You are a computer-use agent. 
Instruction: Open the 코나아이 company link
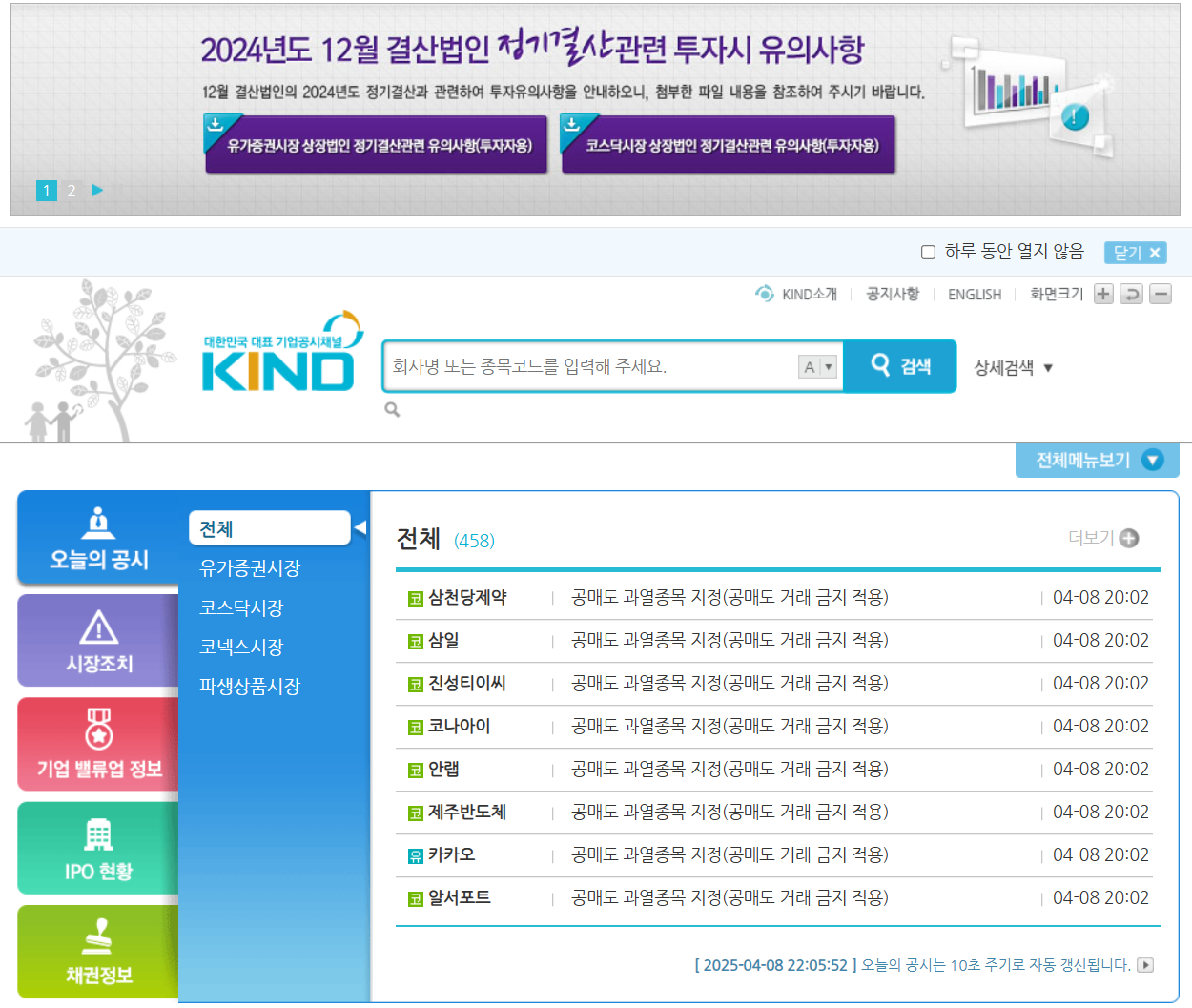click(459, 727)
